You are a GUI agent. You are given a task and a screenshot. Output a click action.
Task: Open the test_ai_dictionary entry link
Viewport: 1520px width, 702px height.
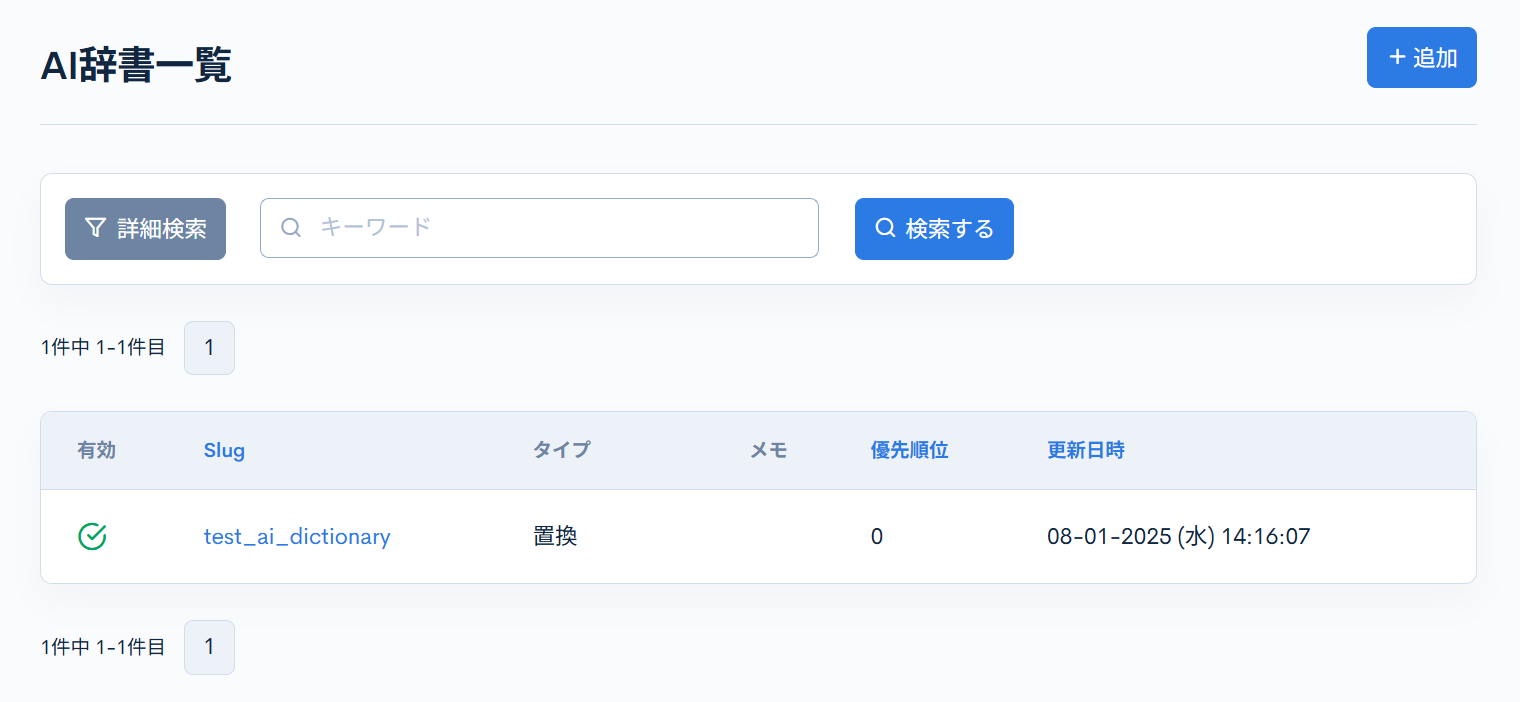[297, 537]
